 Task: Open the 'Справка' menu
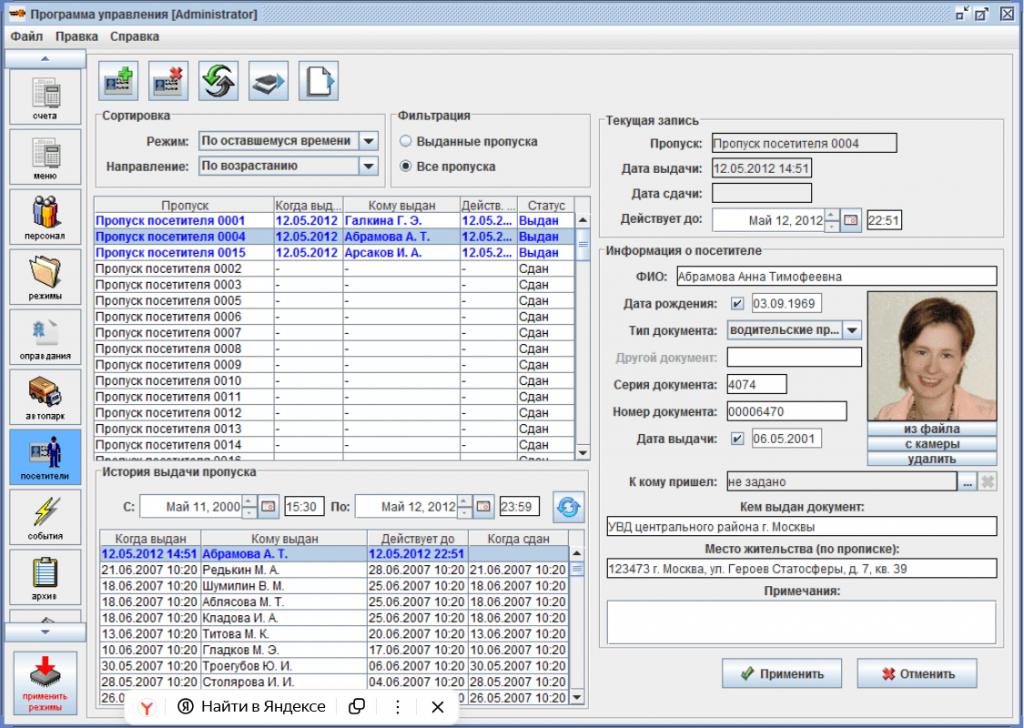point(134,37)
